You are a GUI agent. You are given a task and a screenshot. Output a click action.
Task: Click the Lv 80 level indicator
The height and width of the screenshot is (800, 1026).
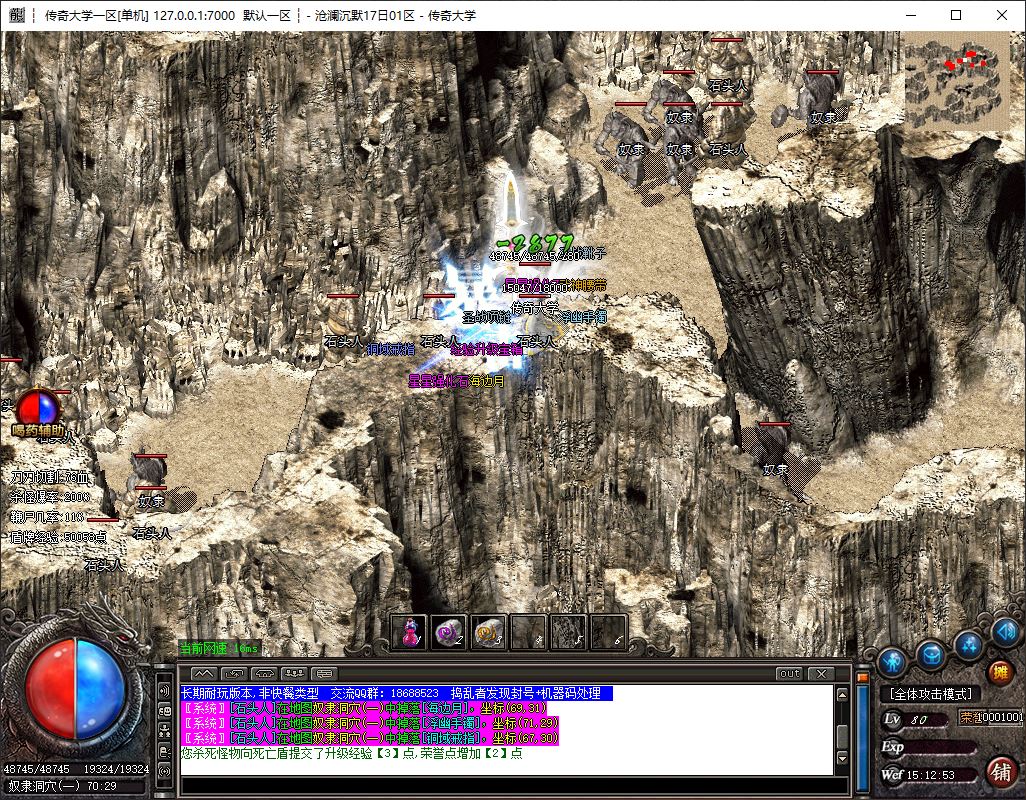(913, 720)
